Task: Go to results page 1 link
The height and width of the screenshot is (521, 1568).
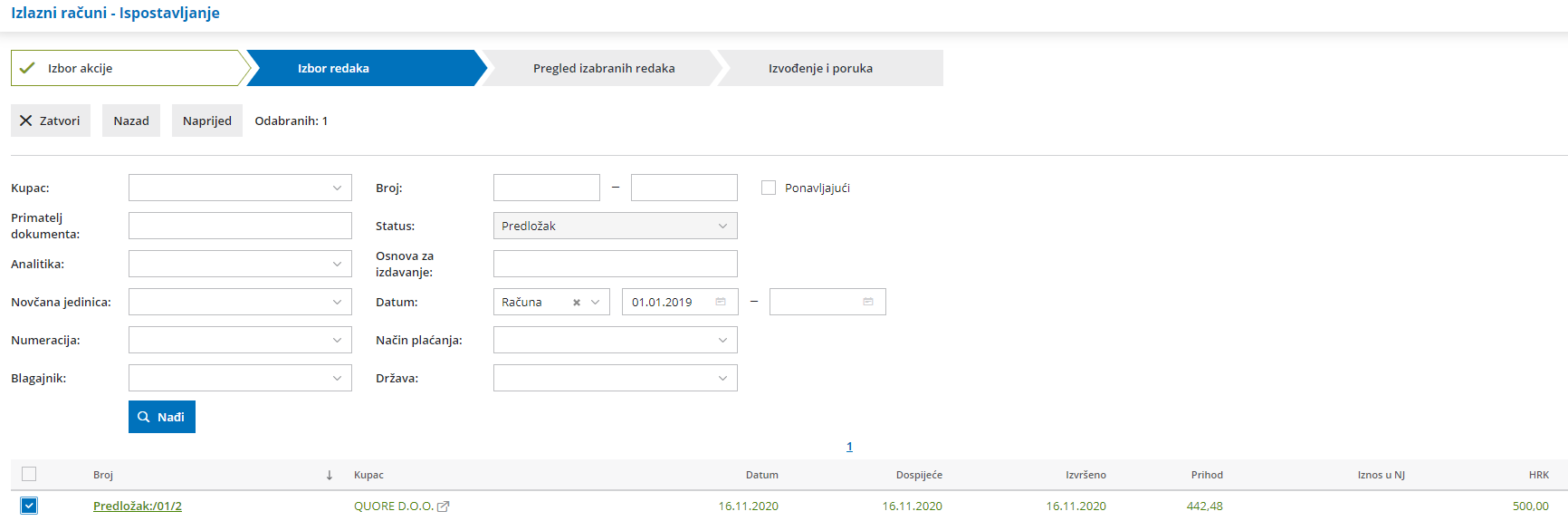Action: (849, 447)
